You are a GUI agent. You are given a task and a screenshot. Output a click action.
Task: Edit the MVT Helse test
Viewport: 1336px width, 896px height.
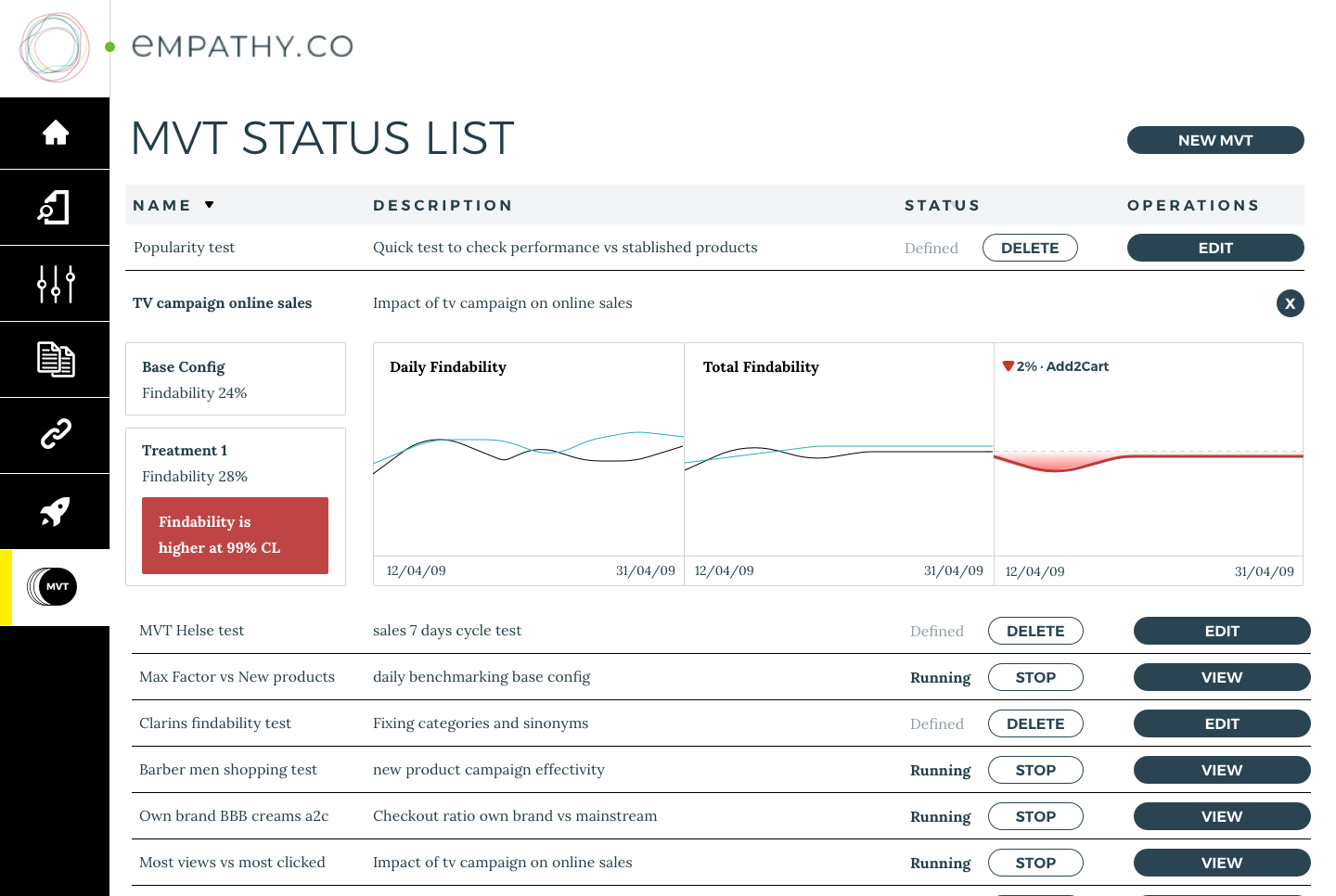click(1222, 631)
